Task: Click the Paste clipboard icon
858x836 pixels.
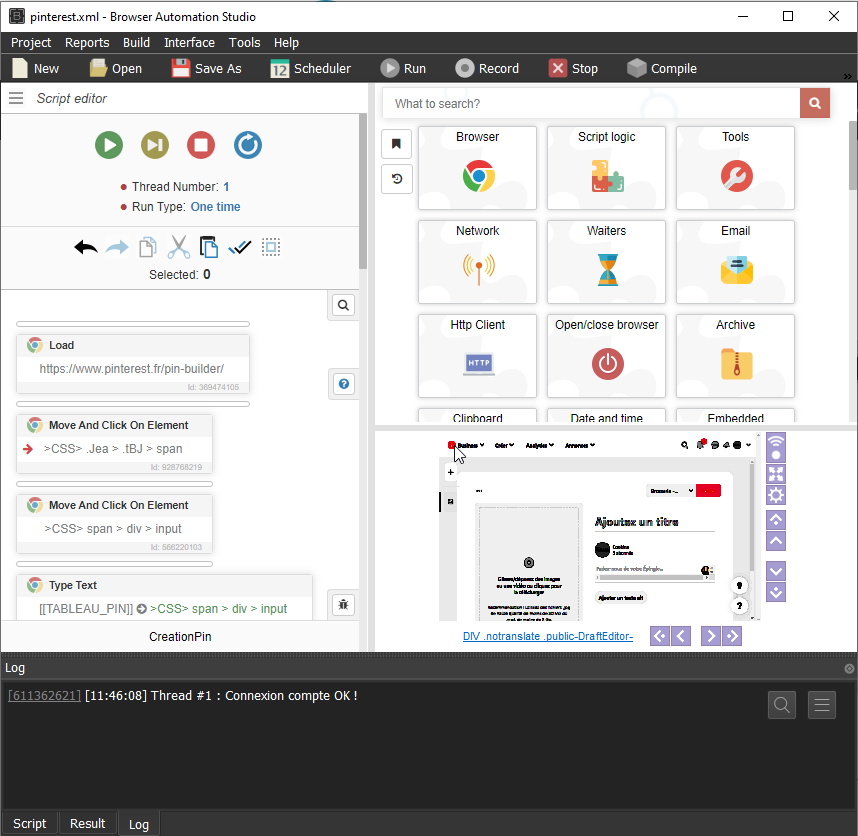Action: click(x=208, y=247)
